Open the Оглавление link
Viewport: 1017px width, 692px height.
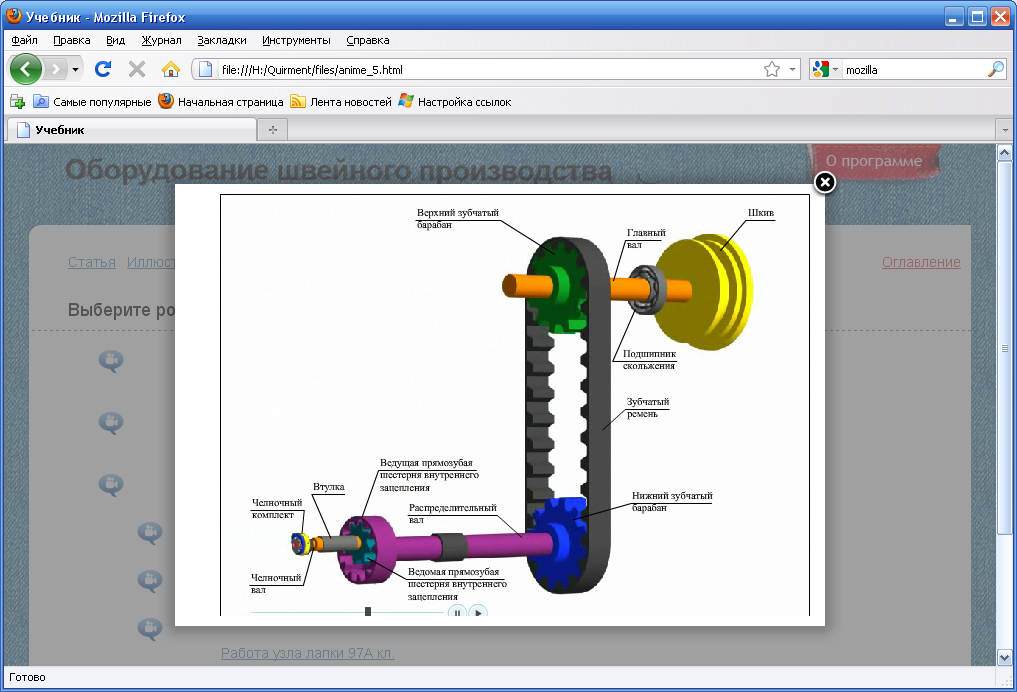(x=921, y=262)
